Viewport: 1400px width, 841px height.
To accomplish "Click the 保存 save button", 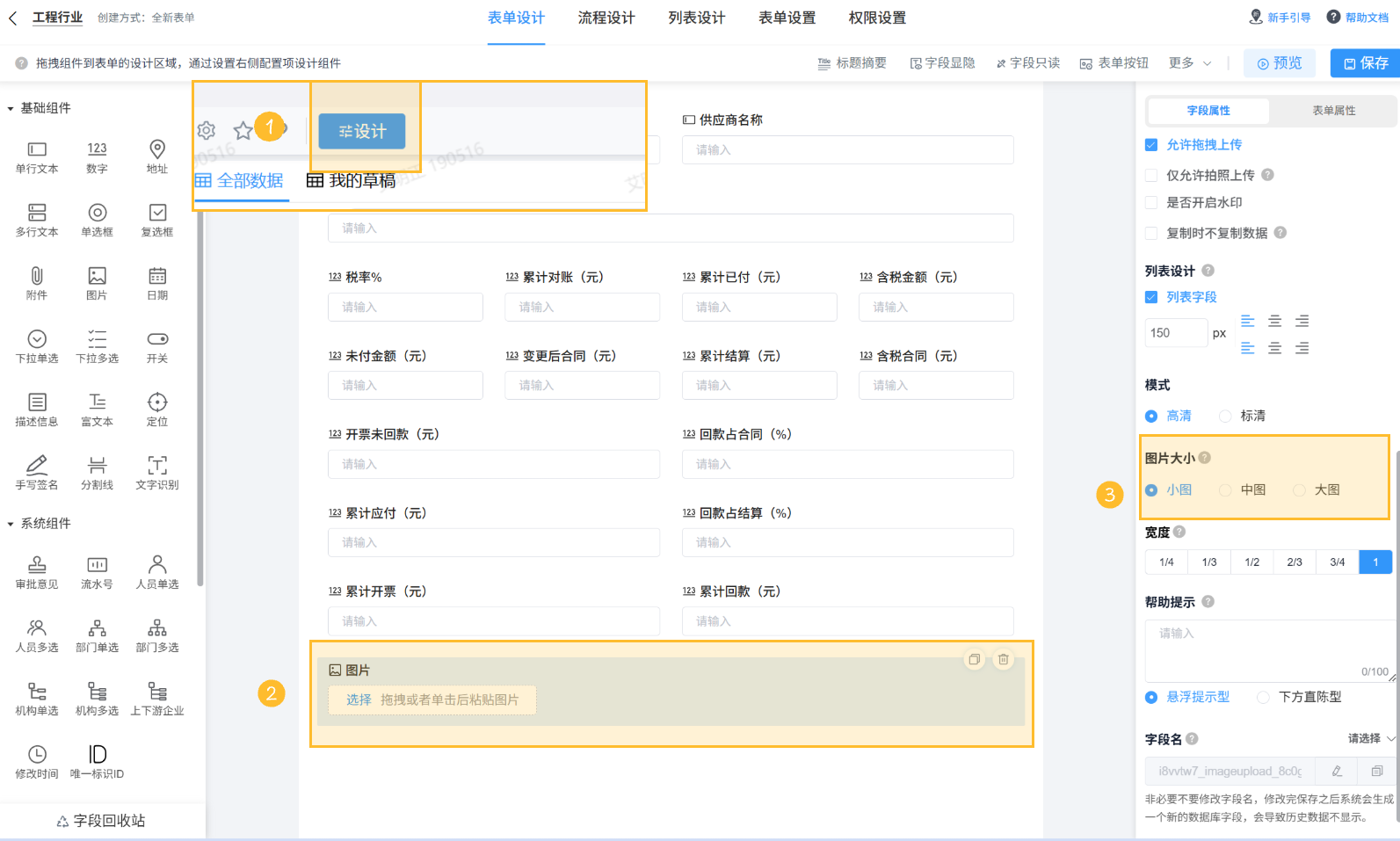I will pos(1365,63).
